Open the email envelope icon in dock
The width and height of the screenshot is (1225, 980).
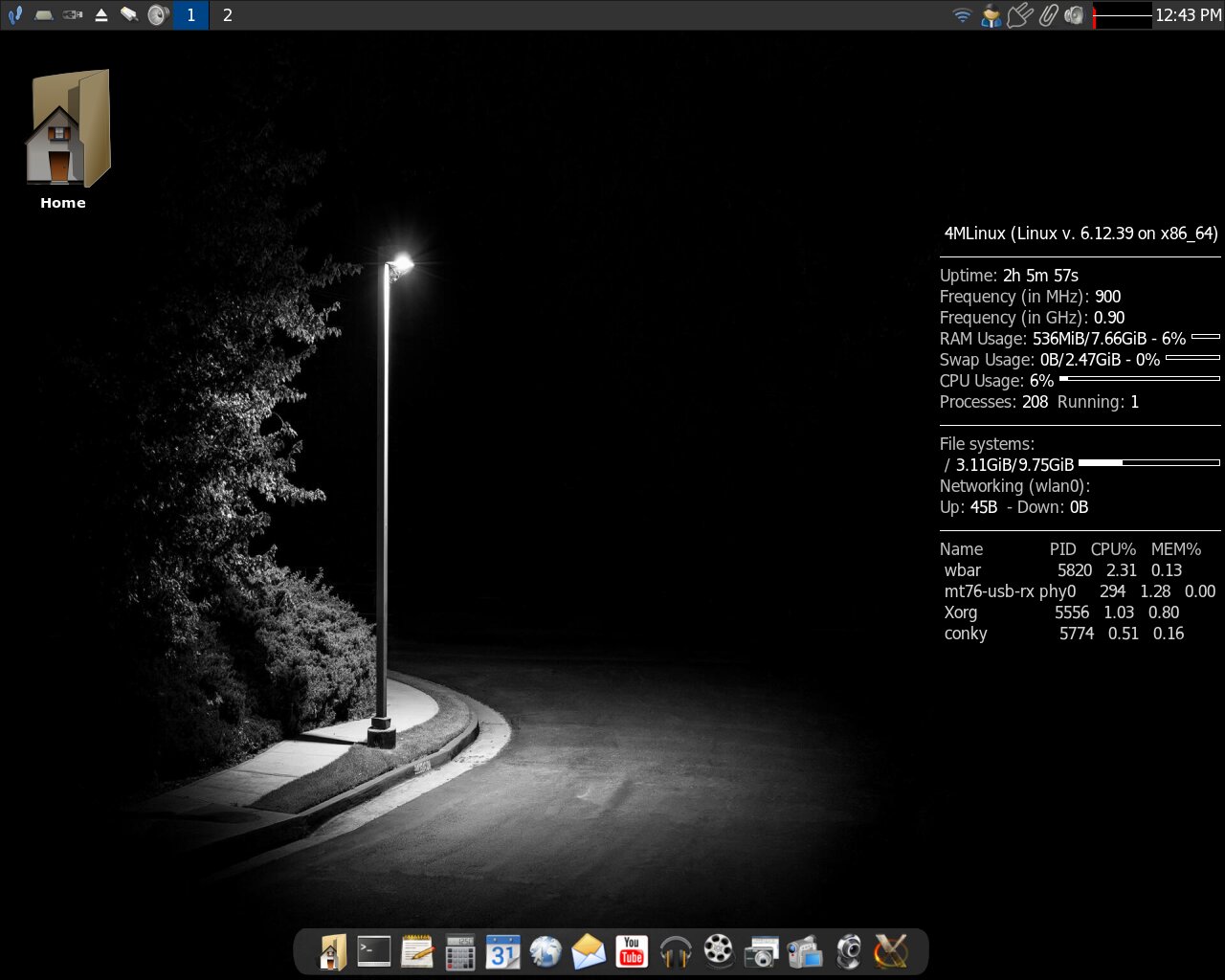(x=589, y=951)
